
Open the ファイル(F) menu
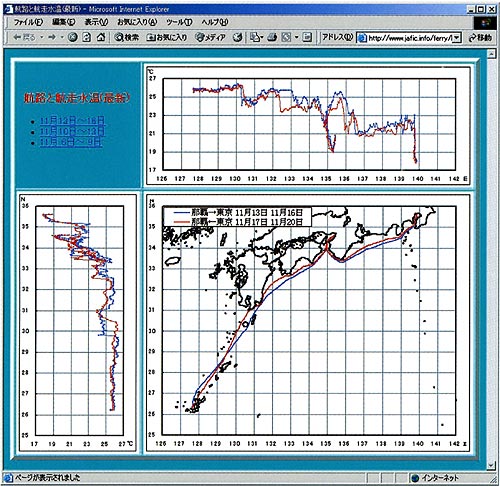[28, 22]
